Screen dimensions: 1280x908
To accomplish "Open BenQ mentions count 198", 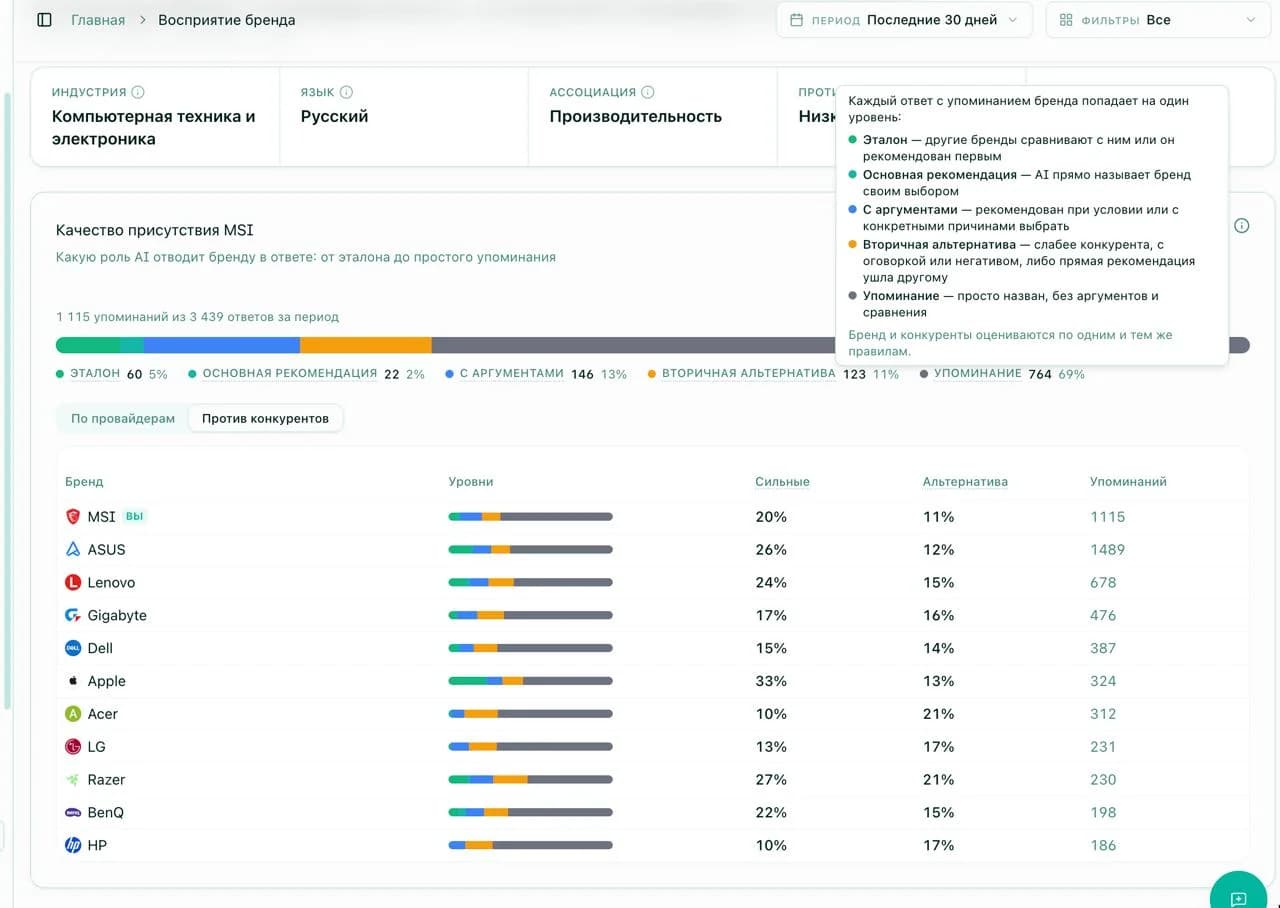I will (1103, 813).
